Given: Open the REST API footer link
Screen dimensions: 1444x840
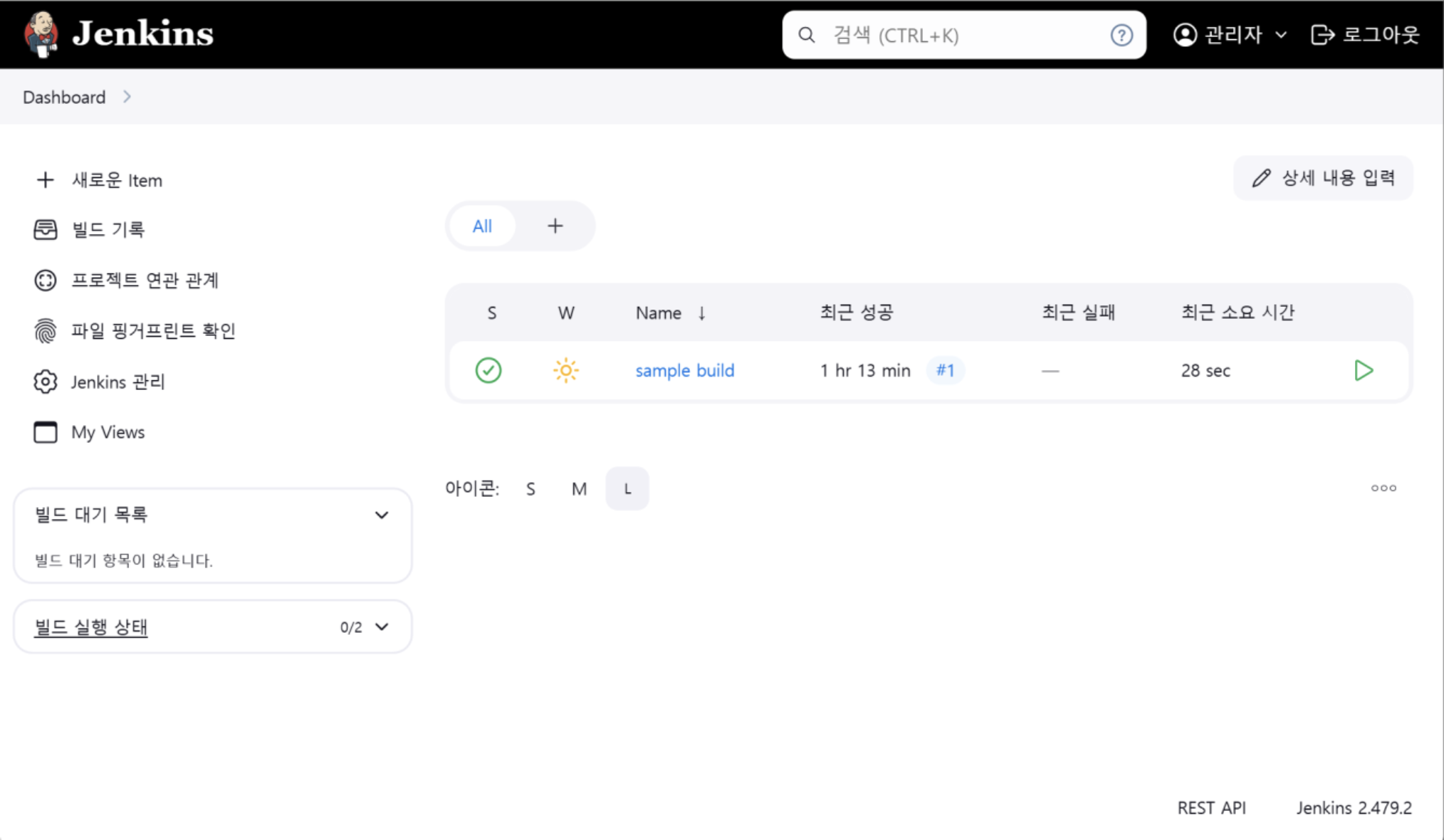Looking at the screenshot, I should coord(1212,808).
